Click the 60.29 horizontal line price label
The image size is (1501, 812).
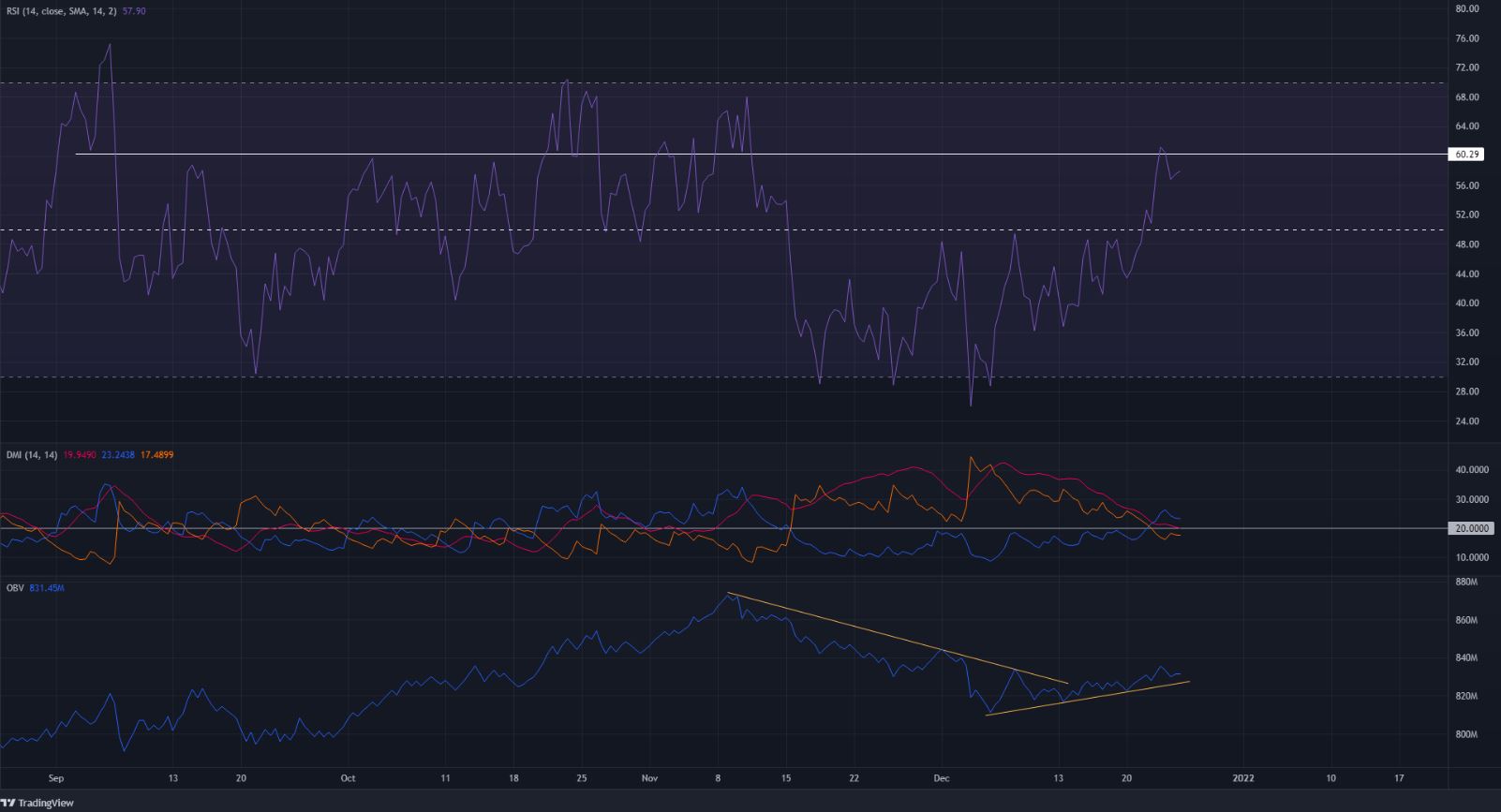[1464, 155]
